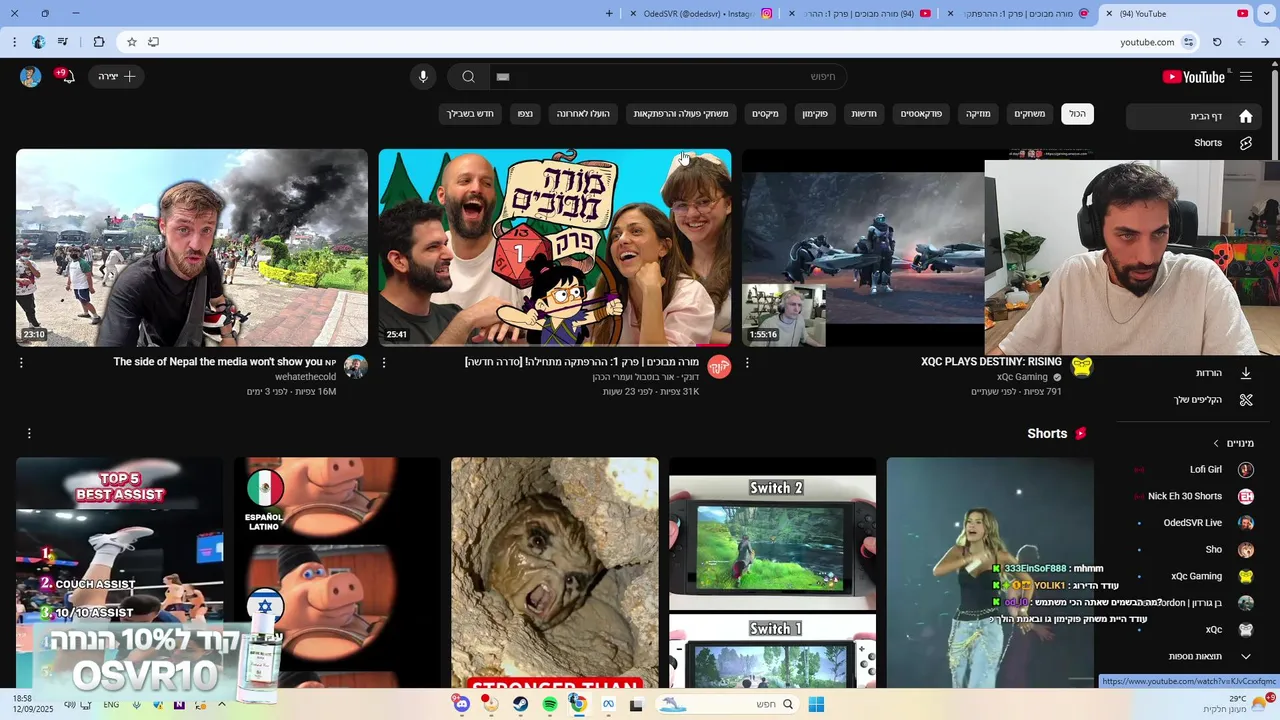
Task: Open the XQC PLAYS DESTINY thumbnail
Action: pos(863,248)
